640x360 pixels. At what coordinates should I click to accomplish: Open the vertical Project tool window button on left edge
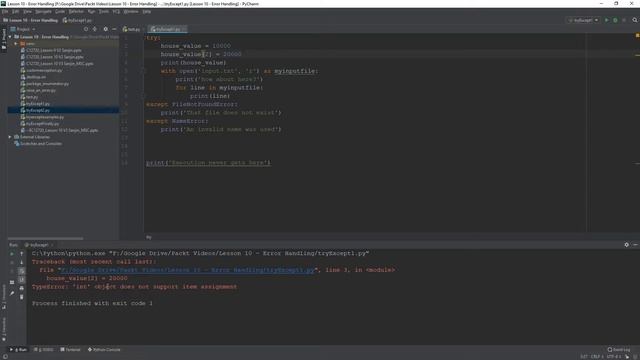click(x=4, y=40)
